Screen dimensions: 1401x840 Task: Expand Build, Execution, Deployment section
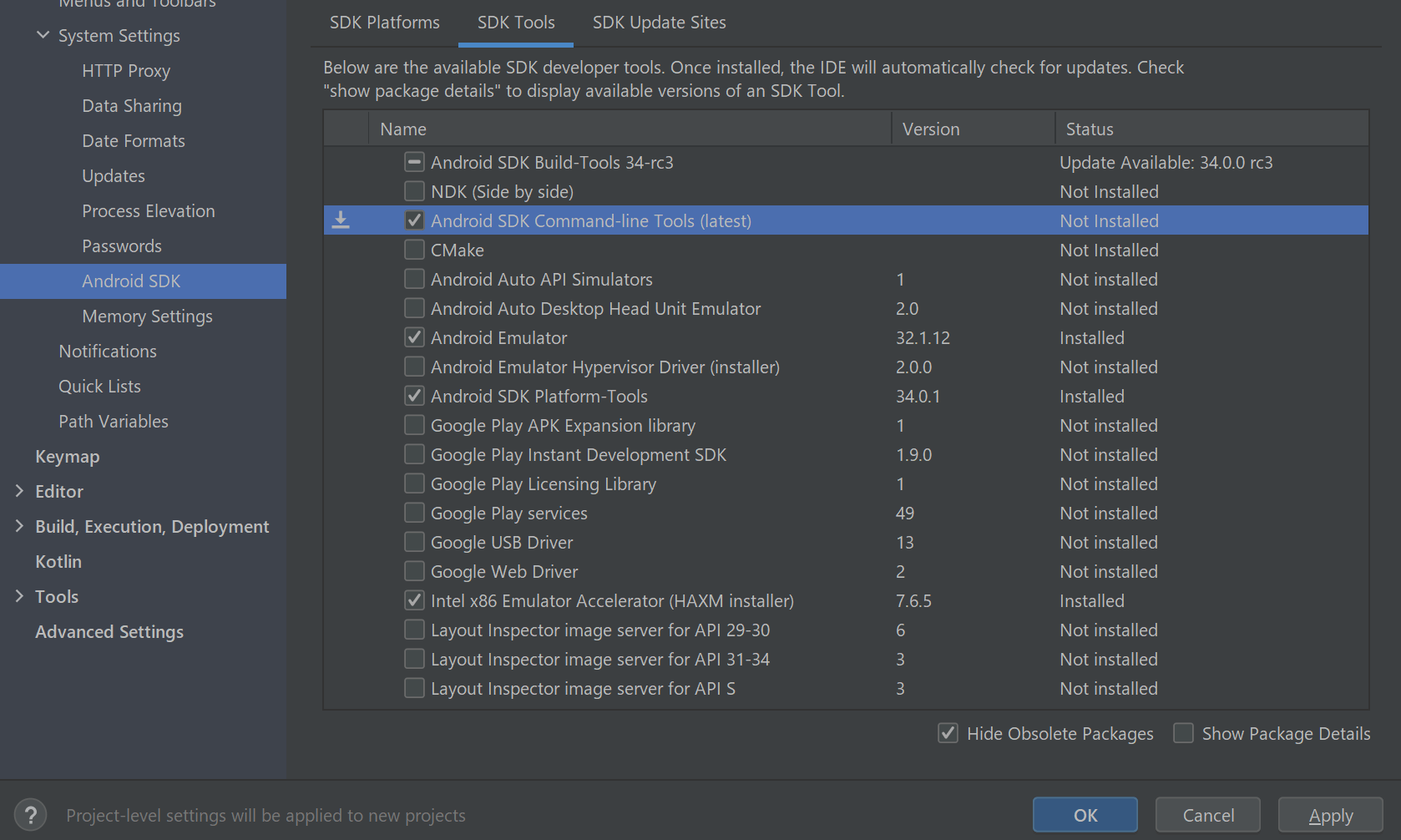pyautogui.click(x=19, y=526)
